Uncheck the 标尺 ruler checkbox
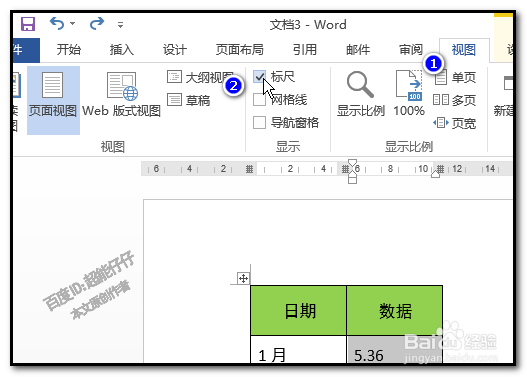527x377 pixels. tap(259, 77)
